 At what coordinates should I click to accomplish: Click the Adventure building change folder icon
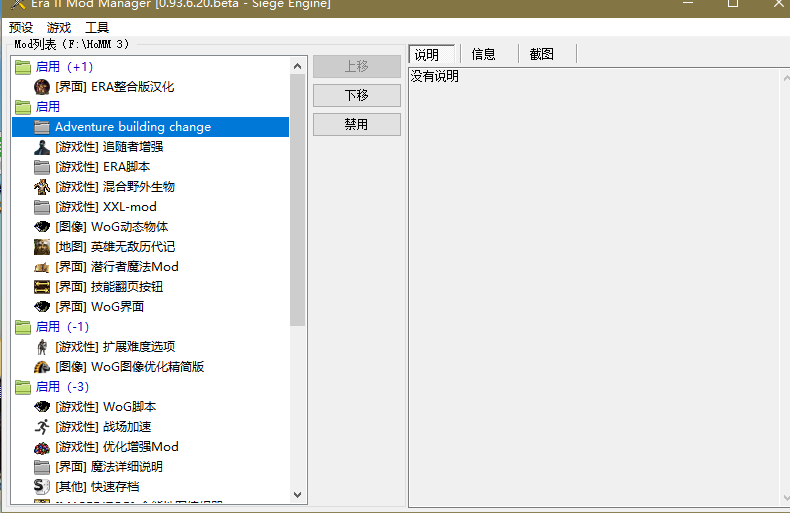pos(42,127)
